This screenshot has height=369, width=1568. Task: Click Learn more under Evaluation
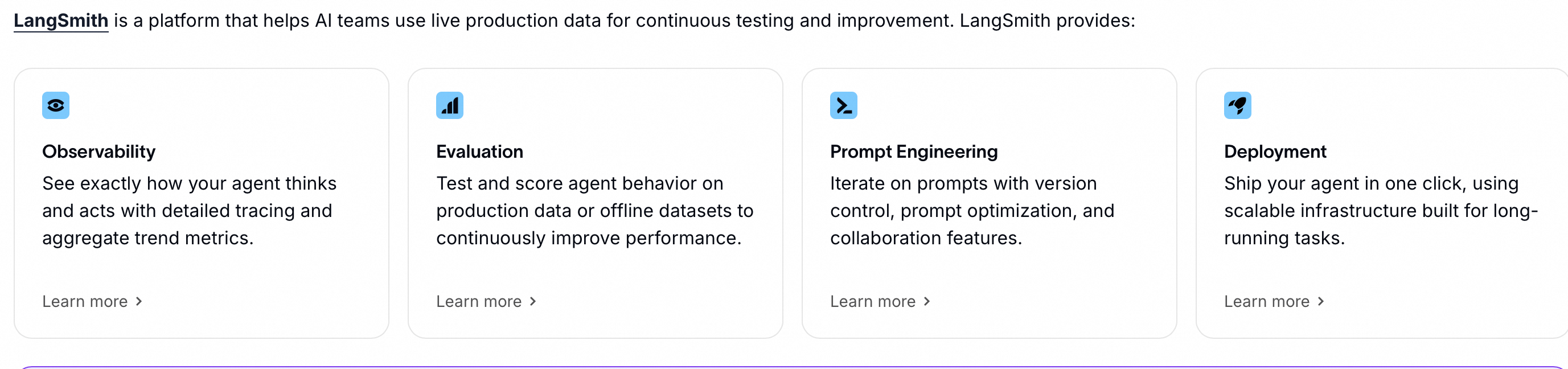[478, 301]
